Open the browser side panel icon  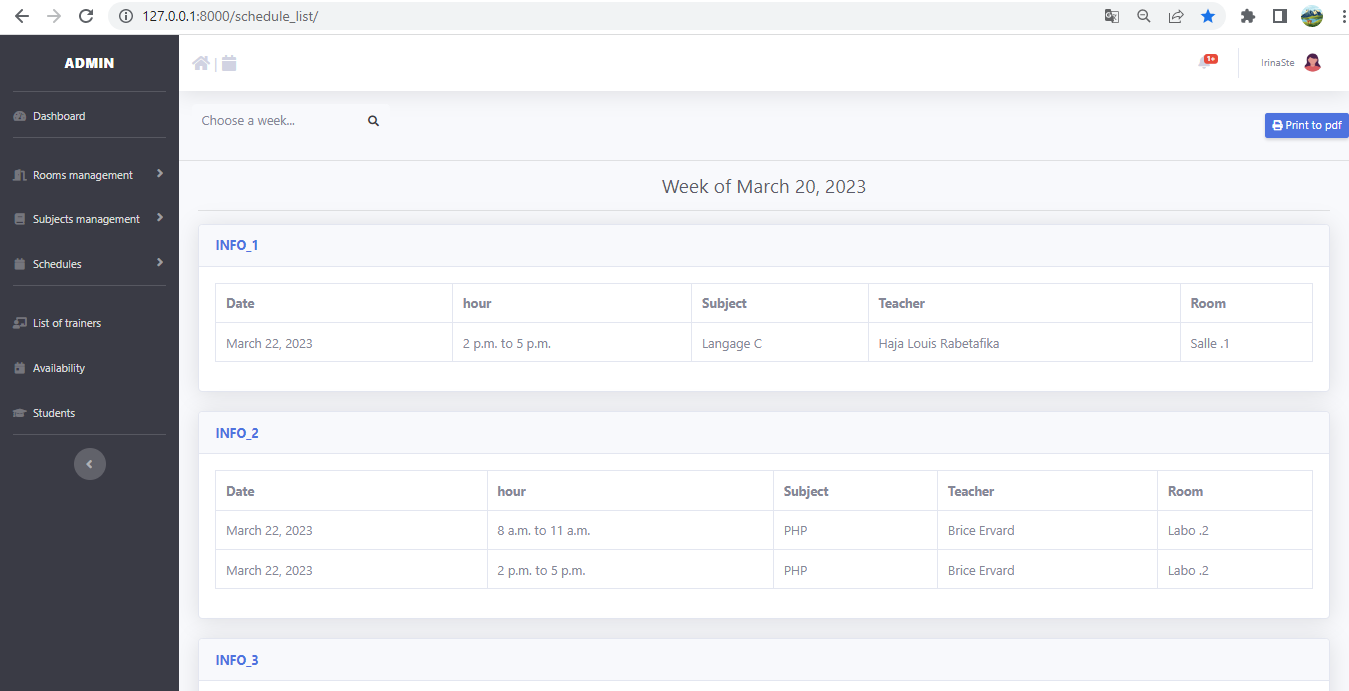coord(1279,16)
